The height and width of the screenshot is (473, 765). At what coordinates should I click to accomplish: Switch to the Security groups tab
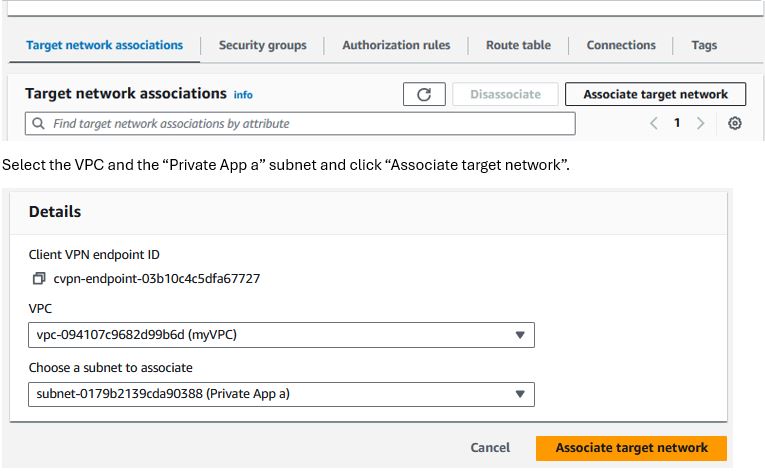pyautogui.click(x=262, y=45)
